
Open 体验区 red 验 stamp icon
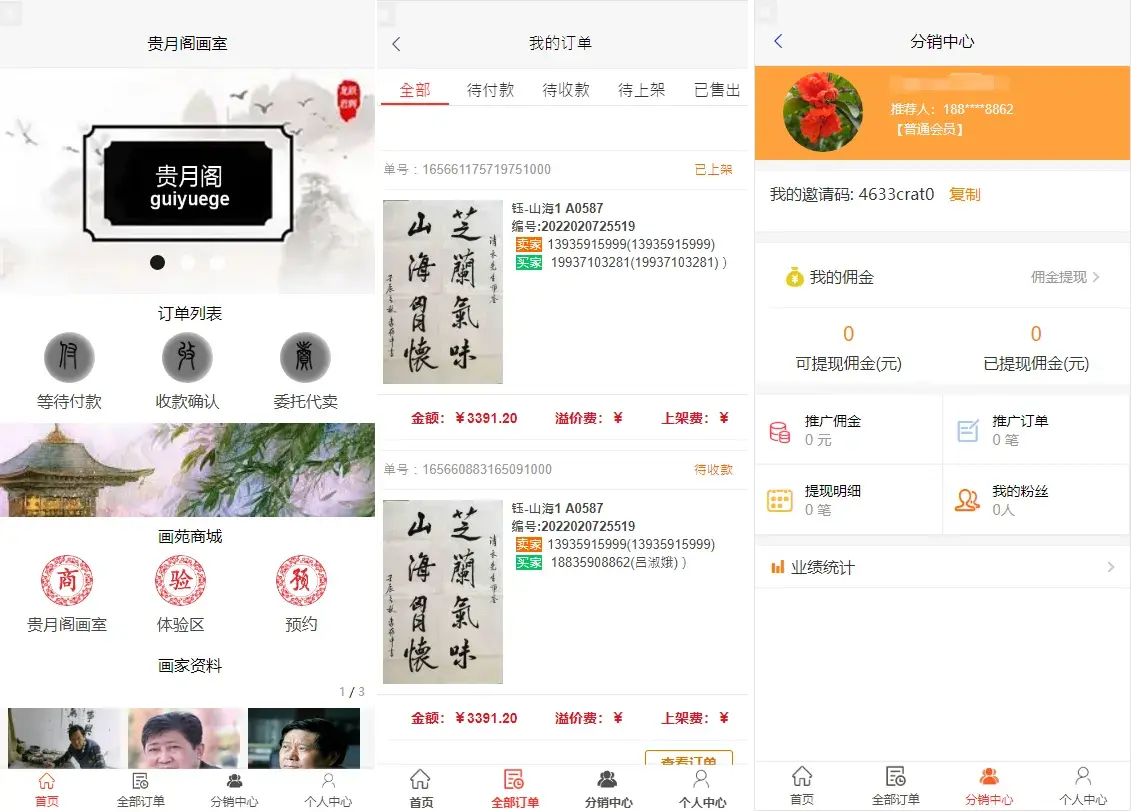[180, 580]
